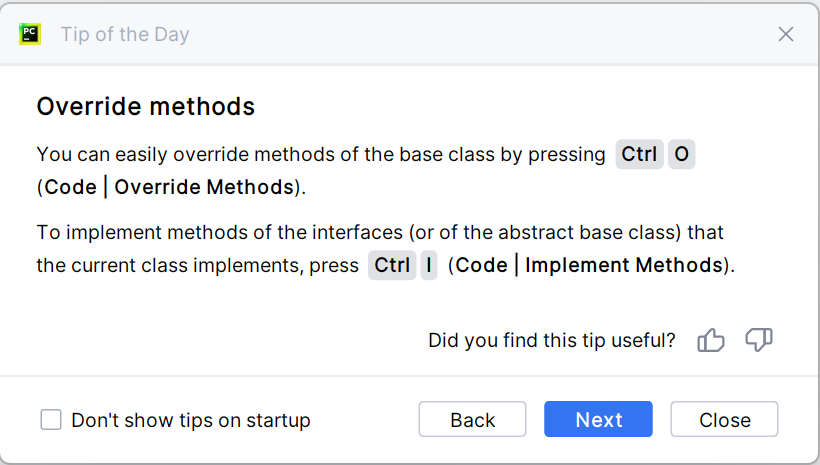Image resolution: width=820 pixels, height=465 pixels.
Task: Click the I shortcut key badge
Action: click(429, 265)
